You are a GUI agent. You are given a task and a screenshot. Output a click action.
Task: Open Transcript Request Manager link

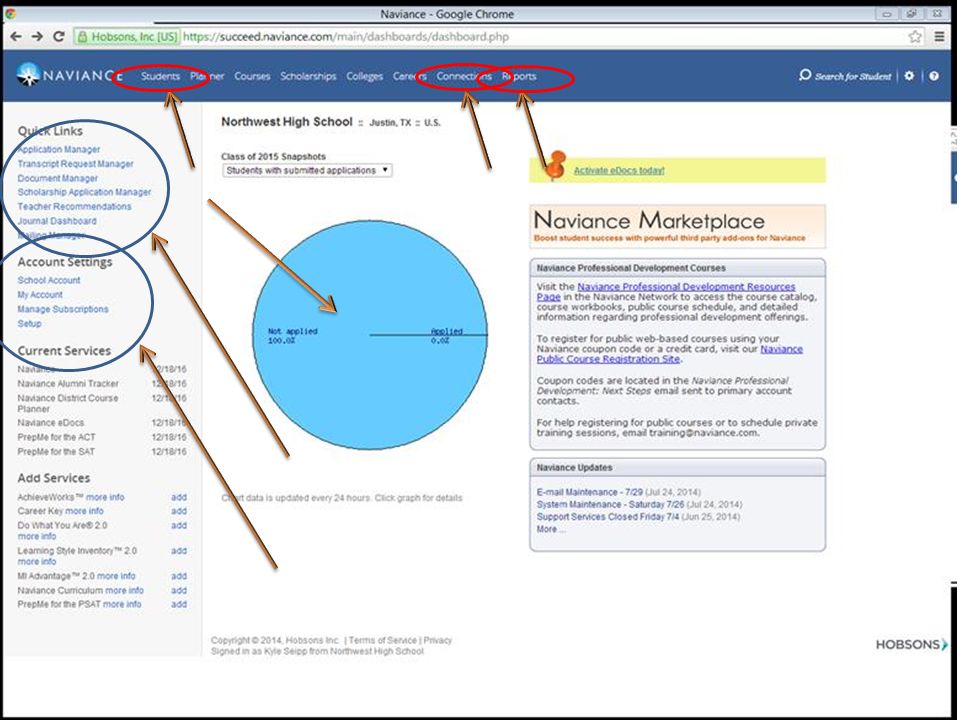(75, 164)
